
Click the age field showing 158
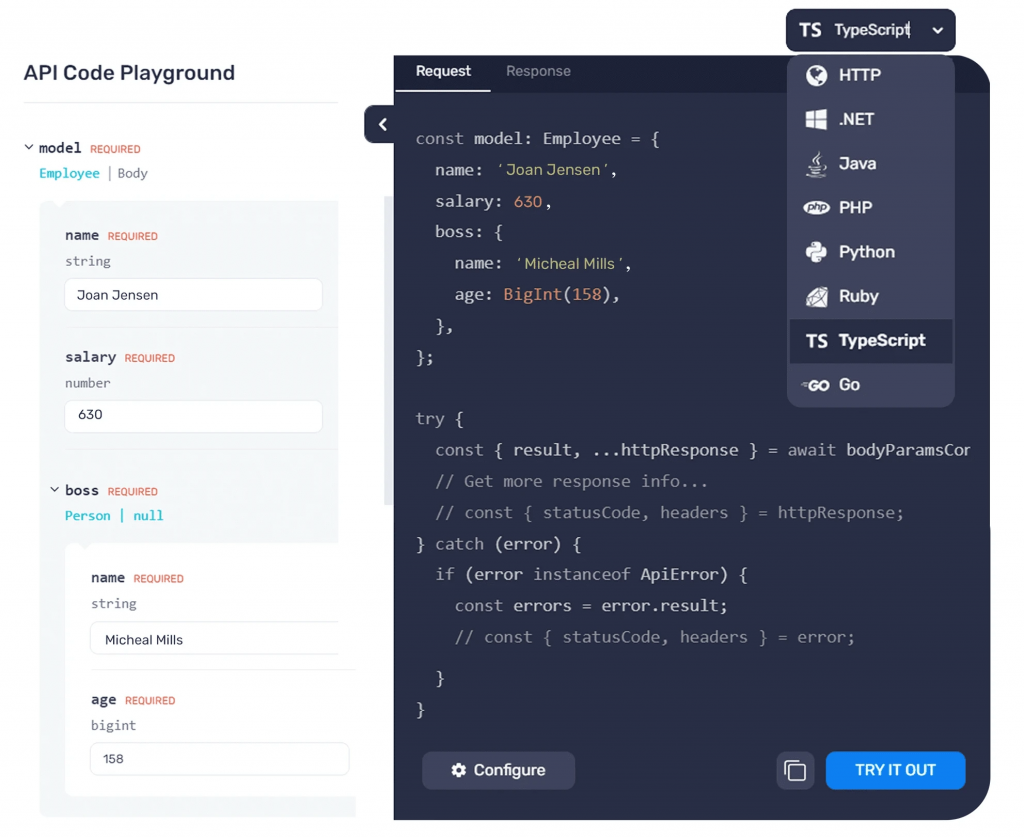[219, 759]
